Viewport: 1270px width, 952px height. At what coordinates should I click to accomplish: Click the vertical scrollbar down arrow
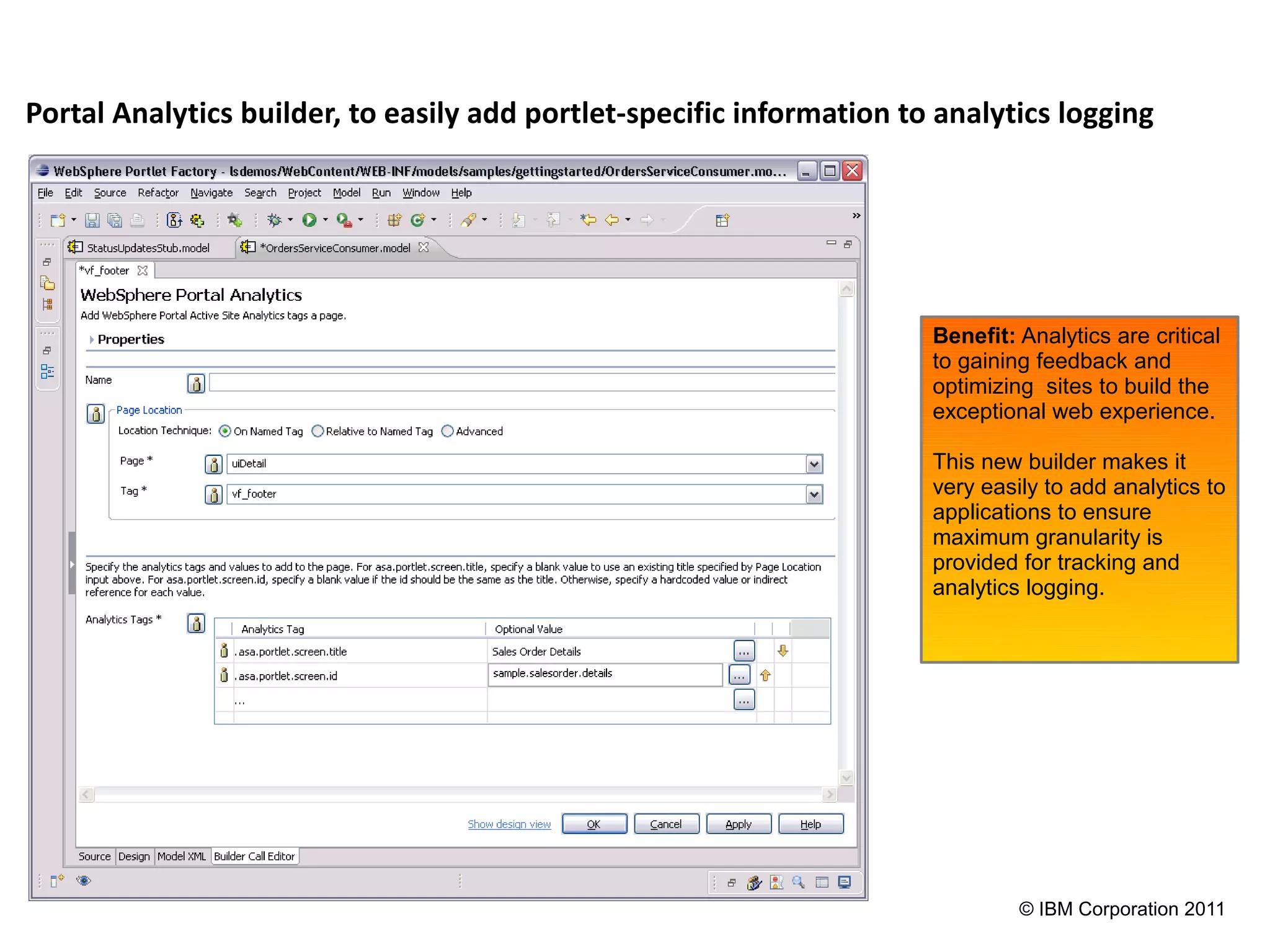coord(846,777)
